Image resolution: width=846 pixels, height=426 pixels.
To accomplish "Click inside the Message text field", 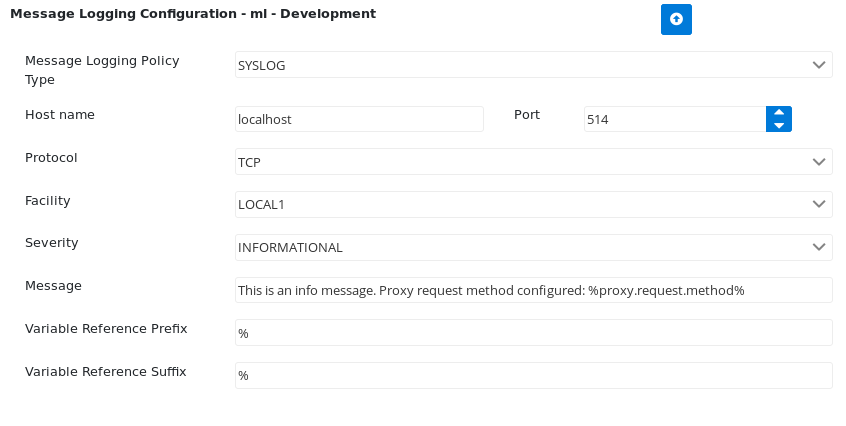I will pyautogui.click(x=534, y=290).
